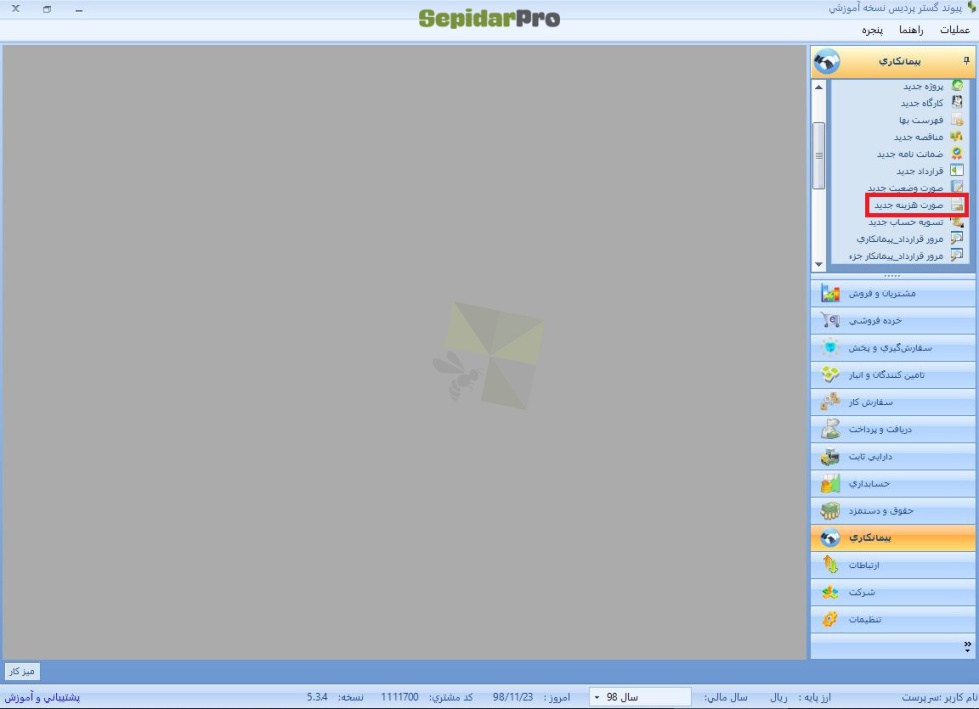979x709 pixels.
Task: Open the شرکت (company) module
Action: (892, 592)
